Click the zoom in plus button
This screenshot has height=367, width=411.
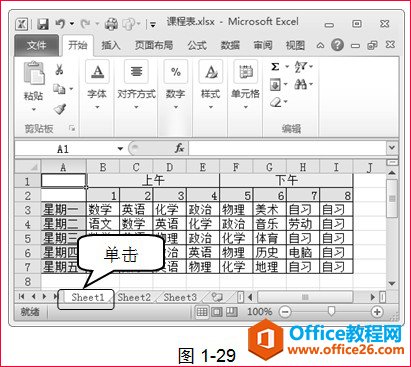(x=377, y=312)
